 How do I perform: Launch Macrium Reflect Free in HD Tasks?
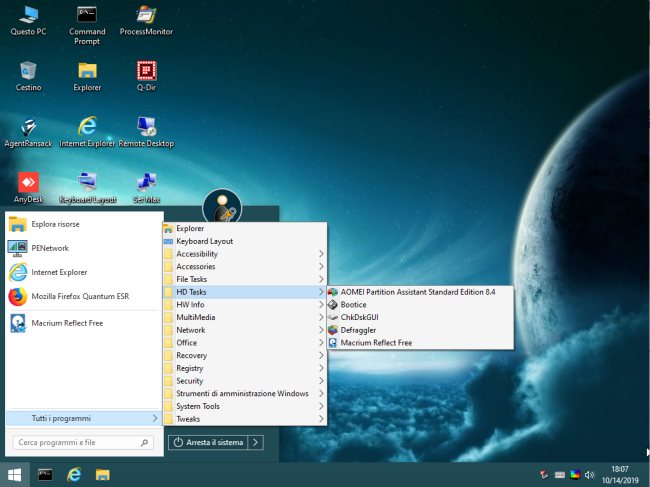[420, 343]
